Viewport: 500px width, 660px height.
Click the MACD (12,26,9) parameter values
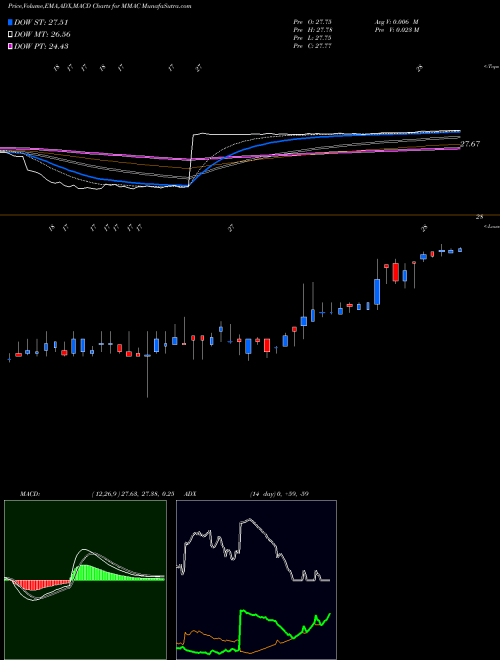pos(133,494)
